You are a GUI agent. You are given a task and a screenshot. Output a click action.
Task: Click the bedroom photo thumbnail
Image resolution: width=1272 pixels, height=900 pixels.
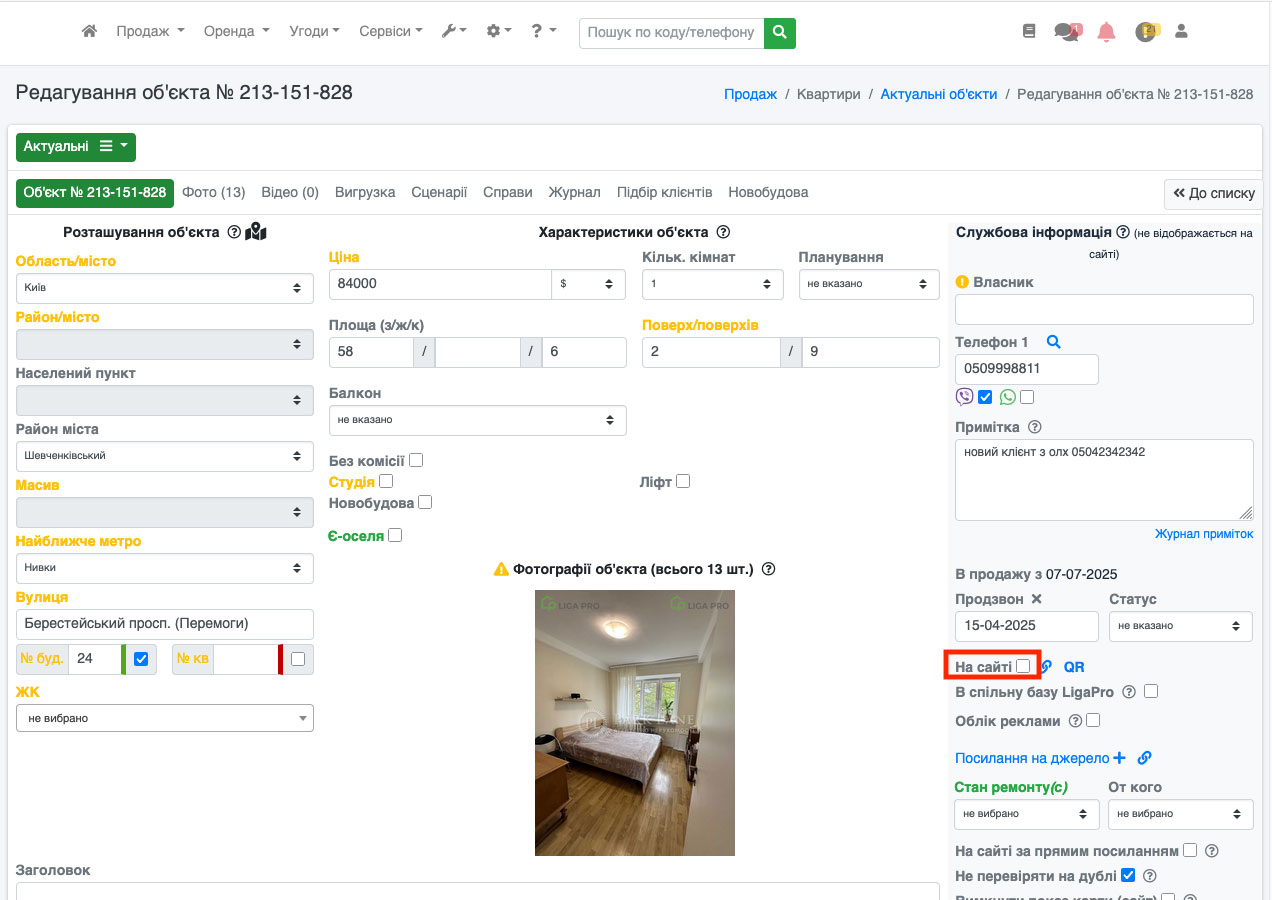click(x=635, y=722)
